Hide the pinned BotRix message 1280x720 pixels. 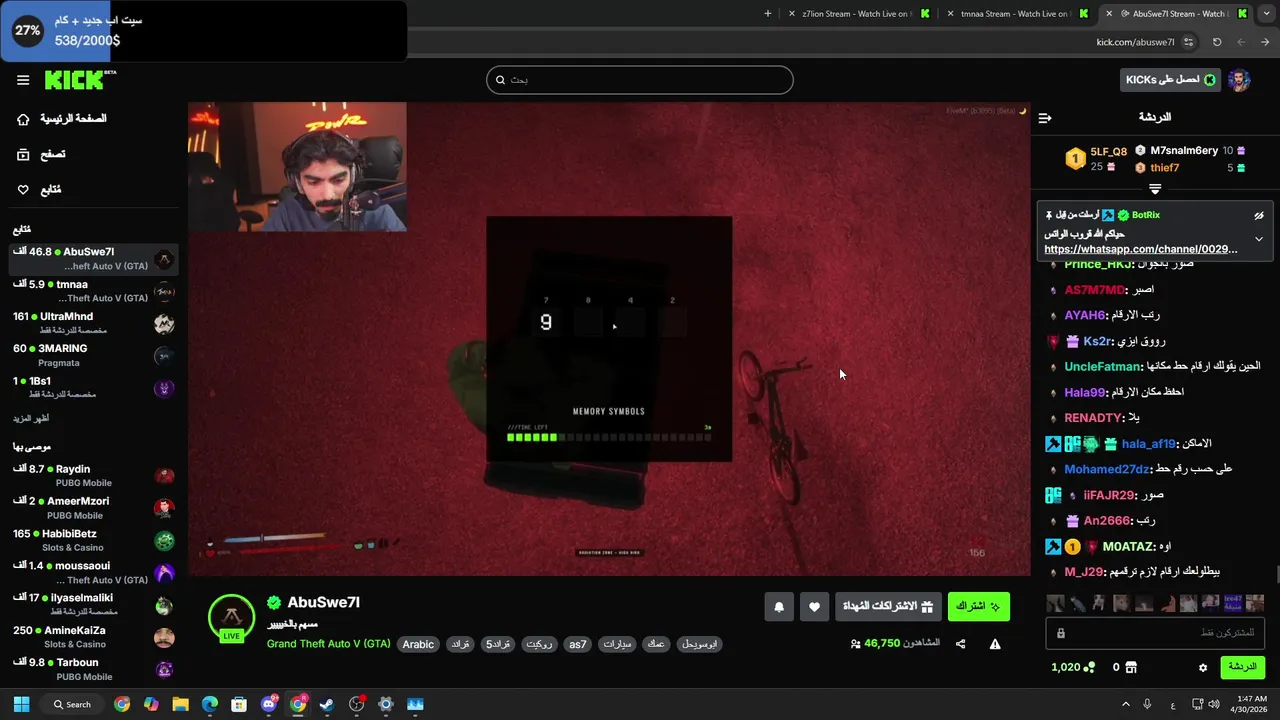pos(1259,215)
